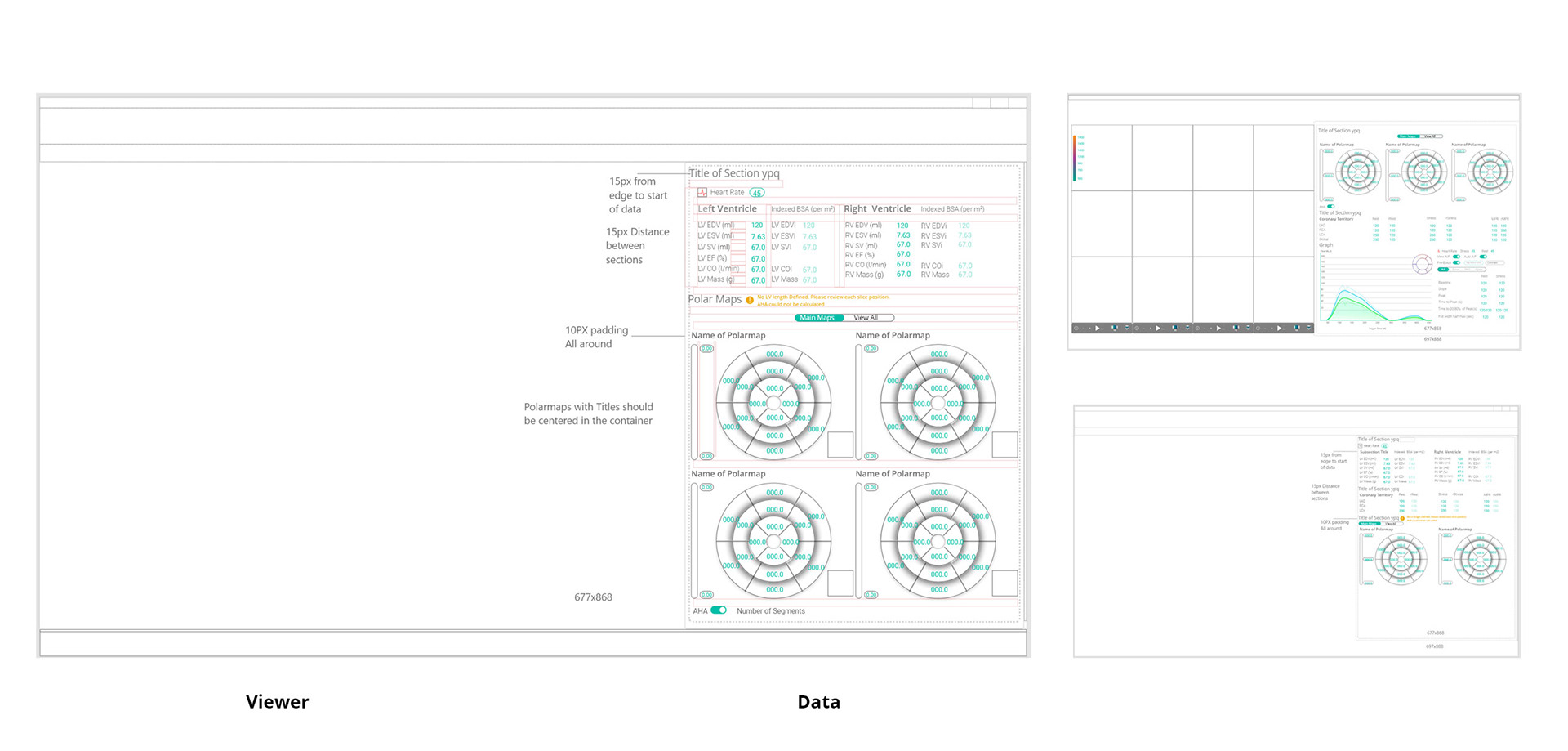
Task: Click the circular segment selector beside the graph
Action: pyautogui.click(x=1422, y=264)
